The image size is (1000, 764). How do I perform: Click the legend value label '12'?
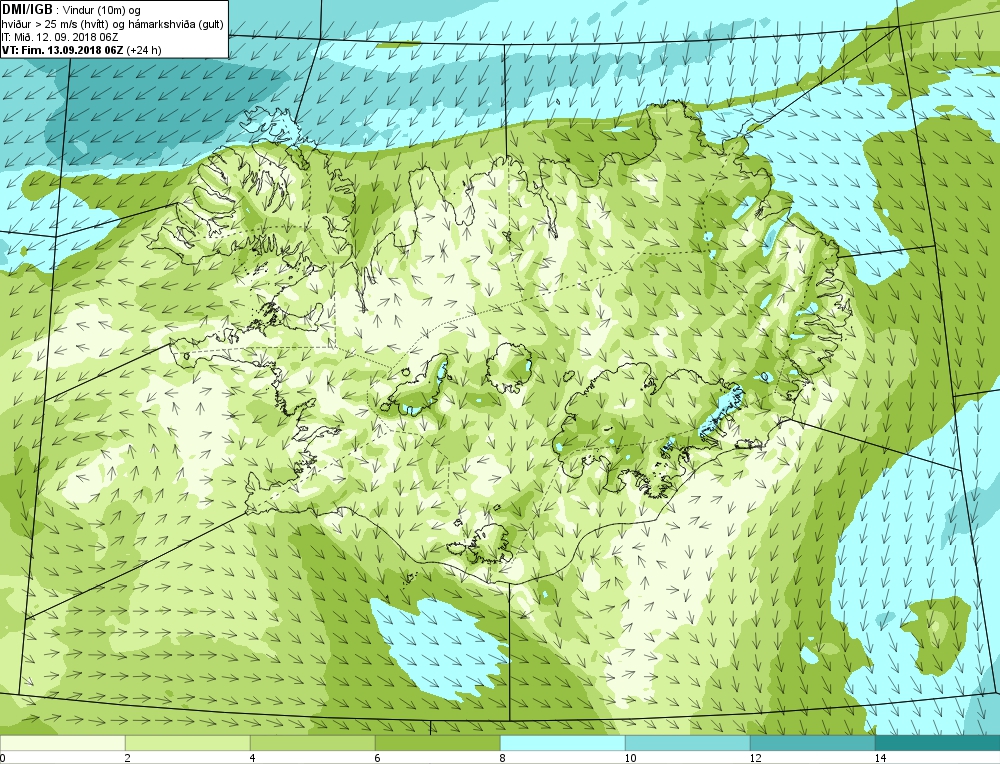pos(755,758)
